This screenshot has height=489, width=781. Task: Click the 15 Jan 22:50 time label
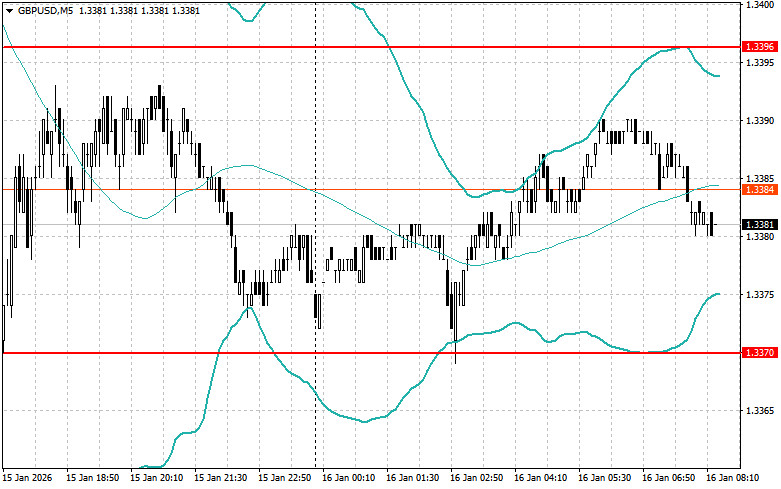(284, 478)
